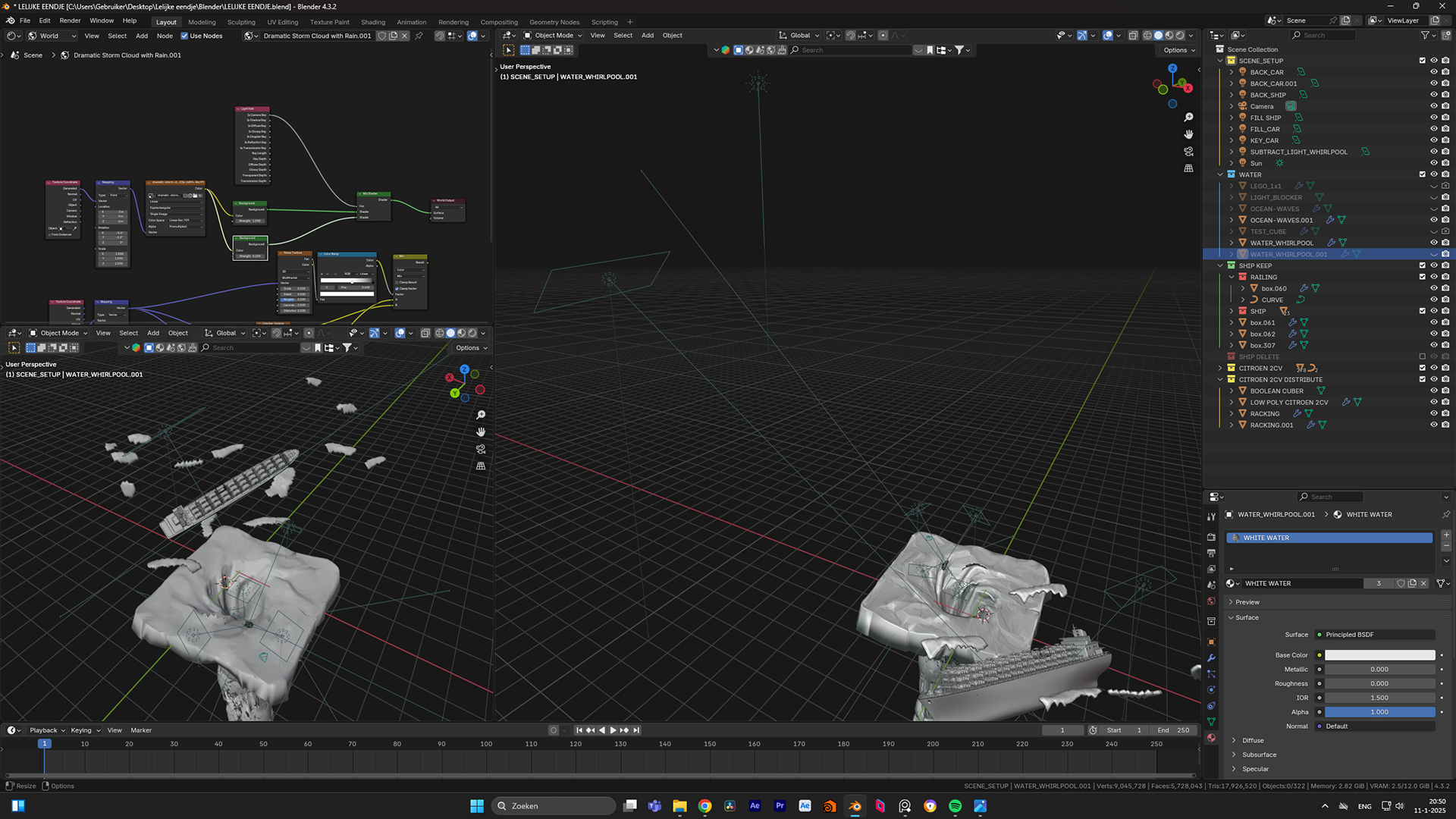Toggle the camera view gizmo in main viewport

(1188, 152)
